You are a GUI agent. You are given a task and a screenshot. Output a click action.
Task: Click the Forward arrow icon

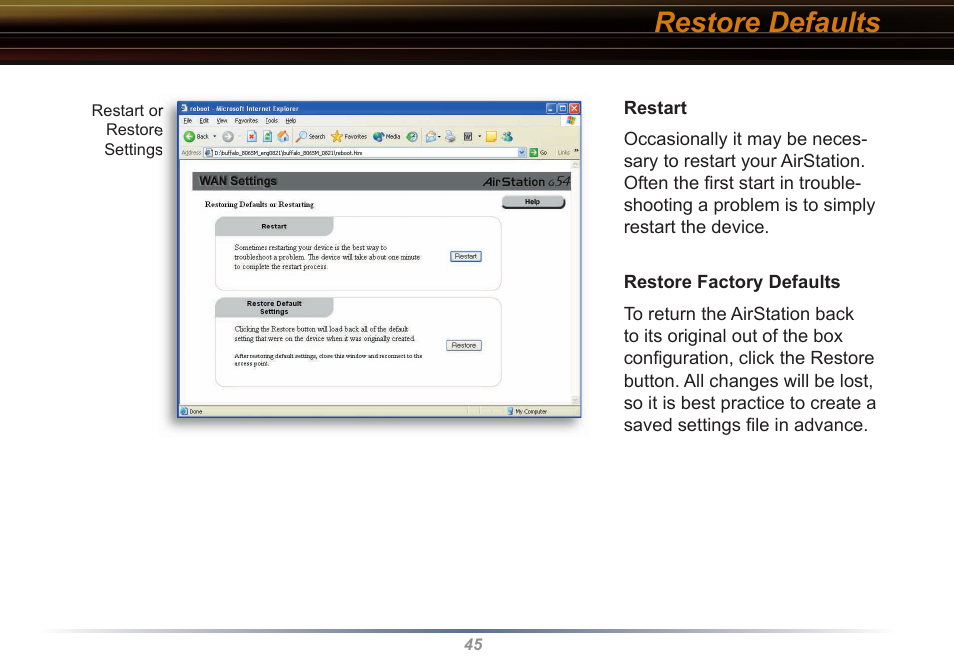pos(228,137)
